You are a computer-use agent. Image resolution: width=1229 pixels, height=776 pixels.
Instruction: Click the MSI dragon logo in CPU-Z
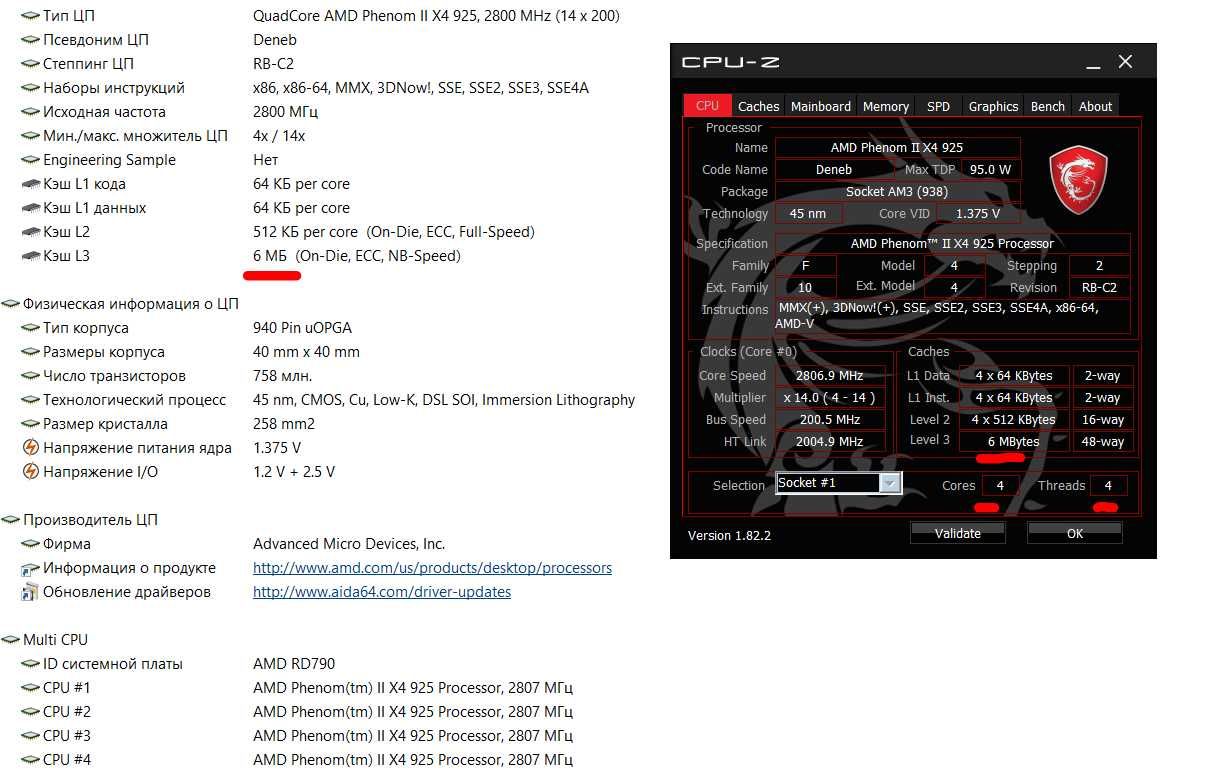(1079, 180)
